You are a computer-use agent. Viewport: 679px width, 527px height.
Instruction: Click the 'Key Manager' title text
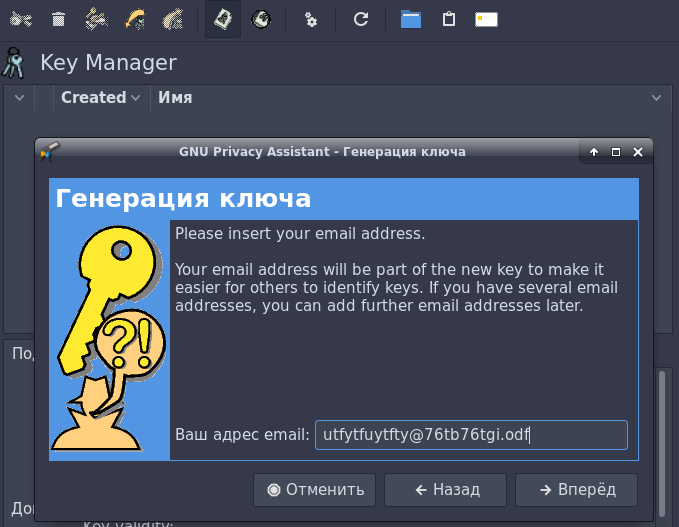108,63
